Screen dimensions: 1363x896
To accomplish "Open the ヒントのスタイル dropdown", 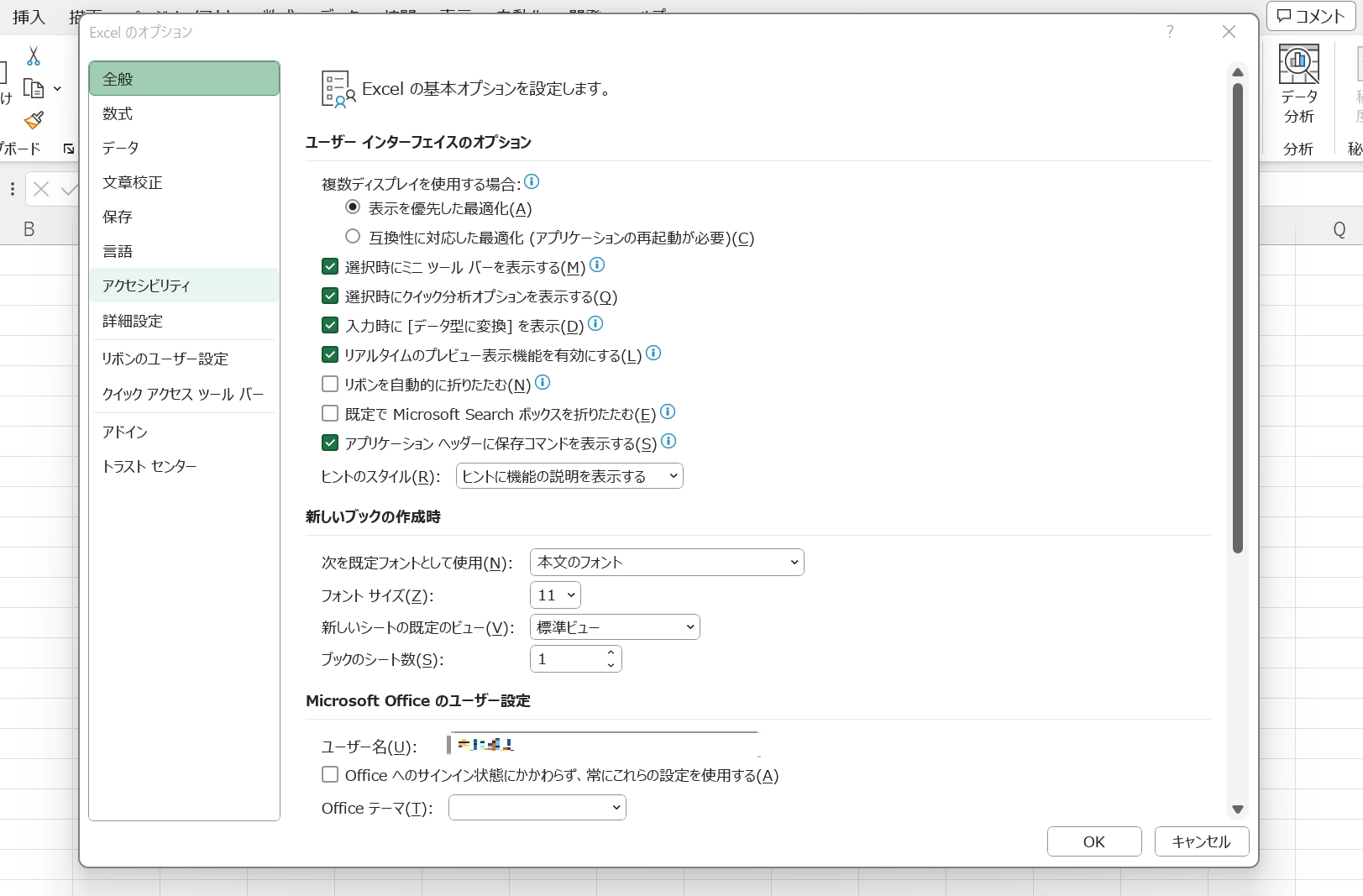I will click(x=569, y=476).
